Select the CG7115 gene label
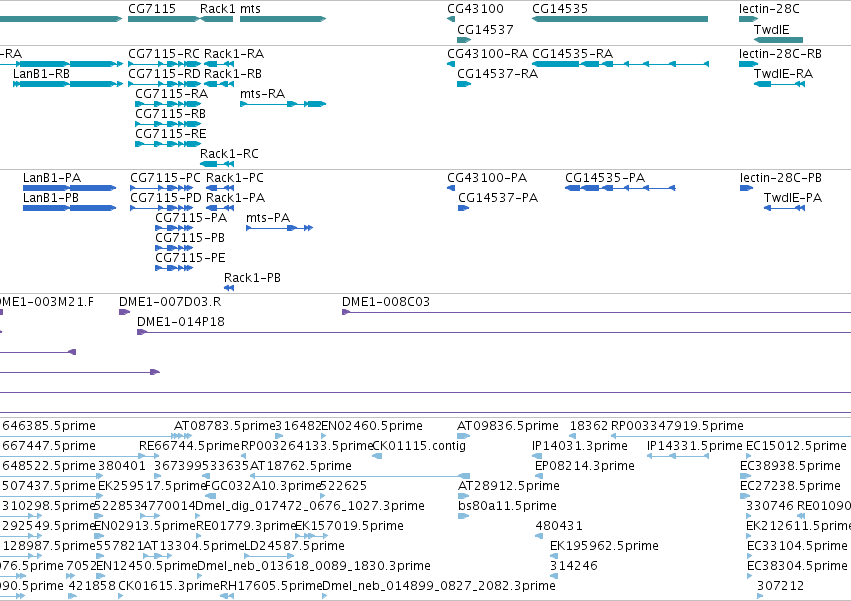 (x=152, y=9)
